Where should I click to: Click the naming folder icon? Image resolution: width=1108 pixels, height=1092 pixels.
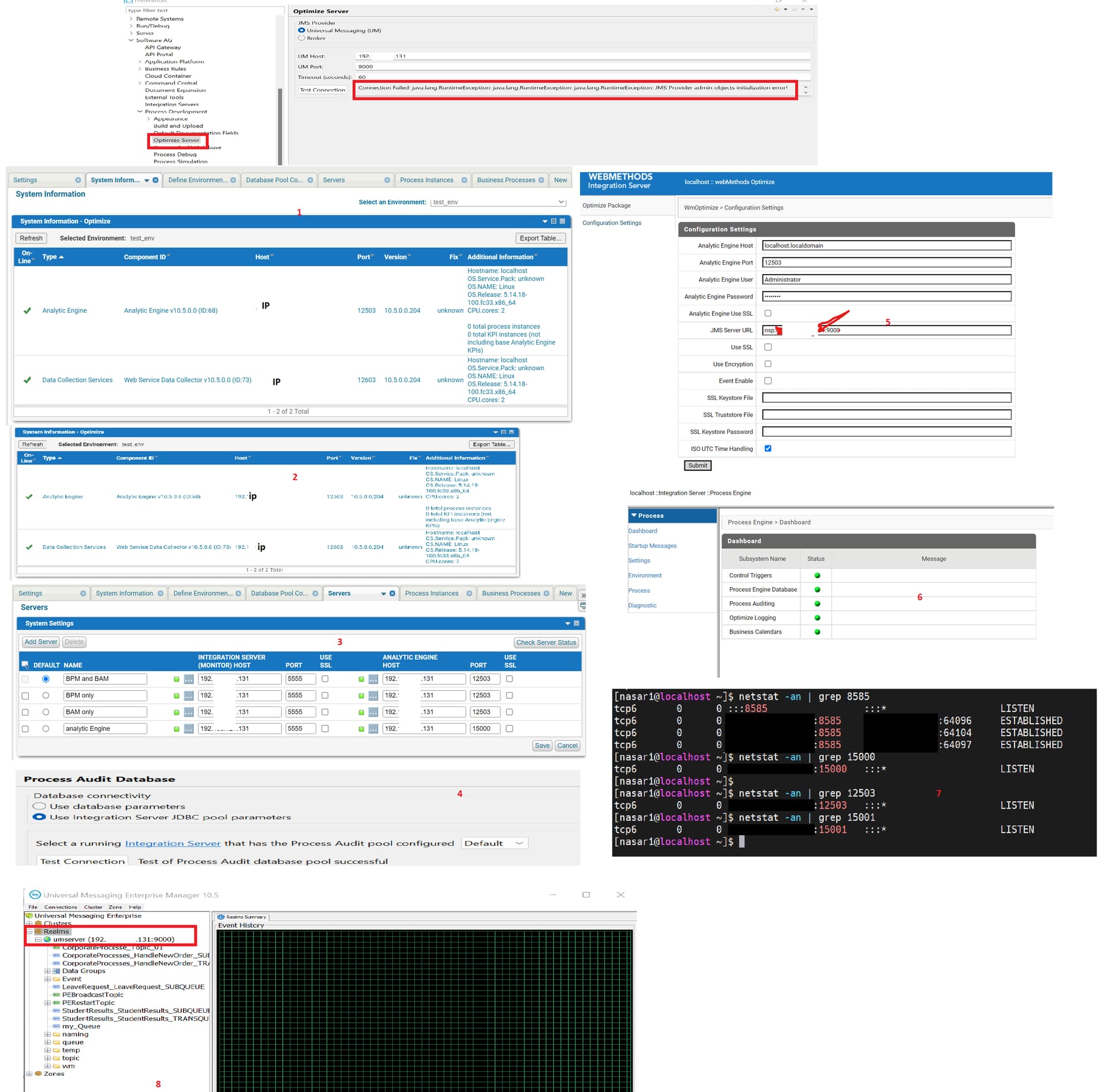click(57, 1034)
